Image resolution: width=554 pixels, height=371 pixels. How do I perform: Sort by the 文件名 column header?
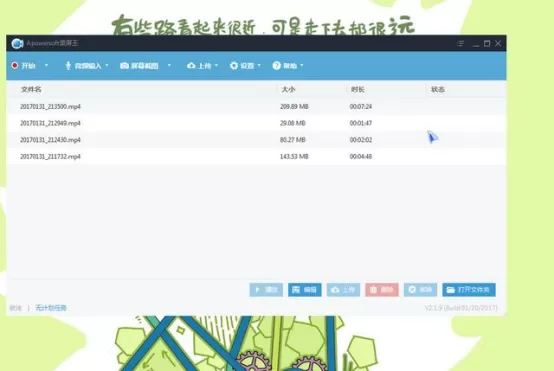pos(31,89)
